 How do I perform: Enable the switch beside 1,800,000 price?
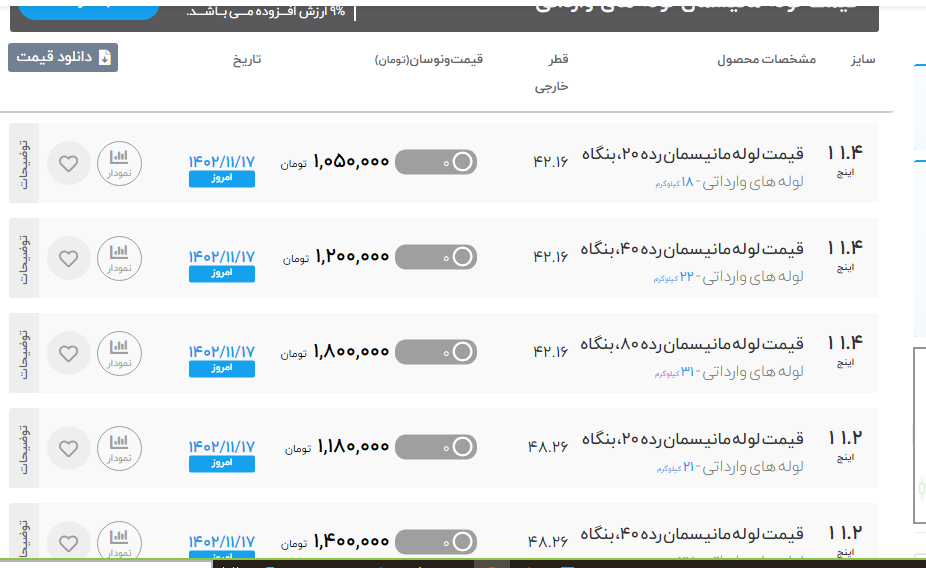click(x=436, y=352)
